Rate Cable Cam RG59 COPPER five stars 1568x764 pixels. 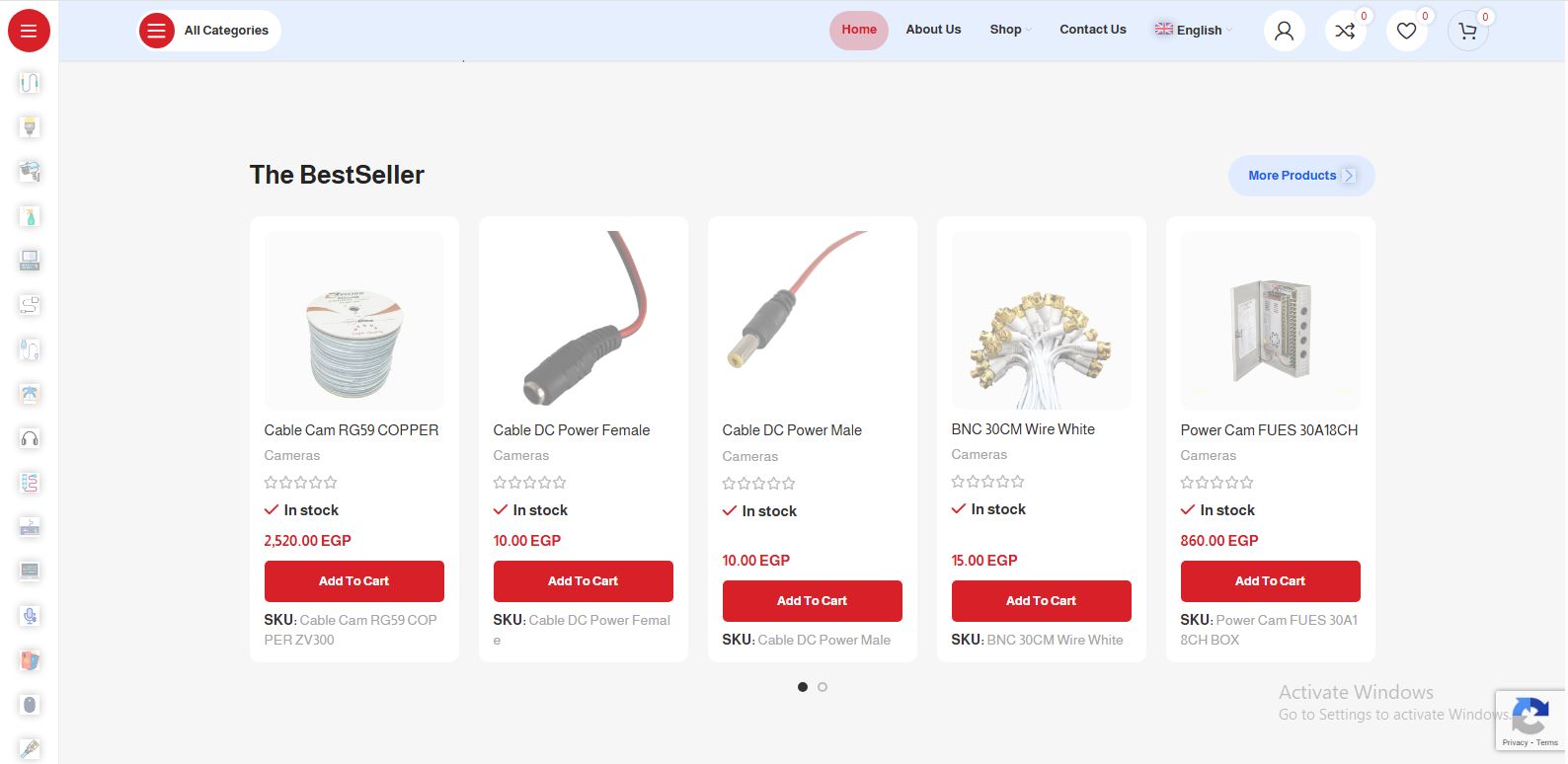click(331, 483)
